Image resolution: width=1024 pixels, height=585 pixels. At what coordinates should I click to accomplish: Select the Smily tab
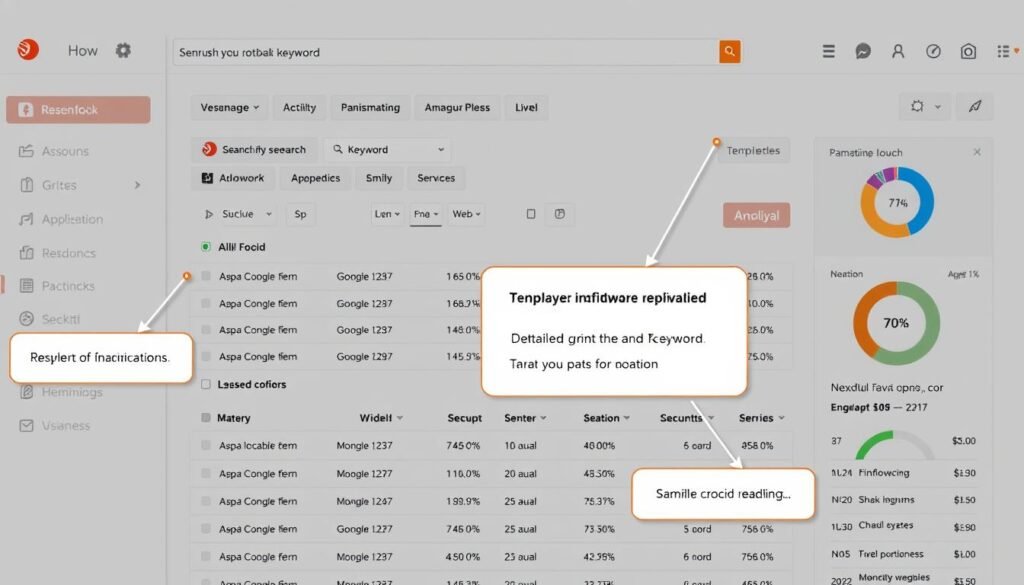379,178
